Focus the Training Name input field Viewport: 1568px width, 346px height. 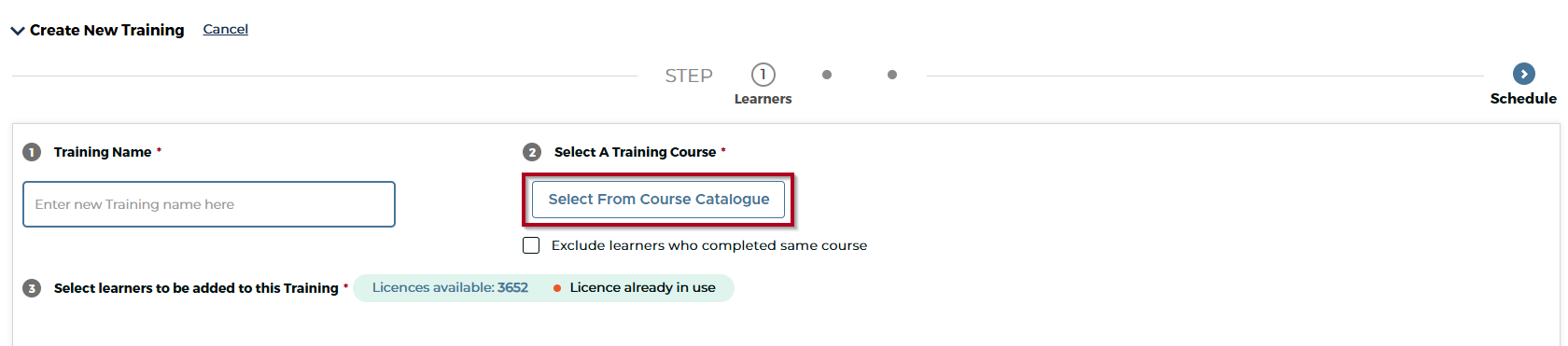pos(209,204)
